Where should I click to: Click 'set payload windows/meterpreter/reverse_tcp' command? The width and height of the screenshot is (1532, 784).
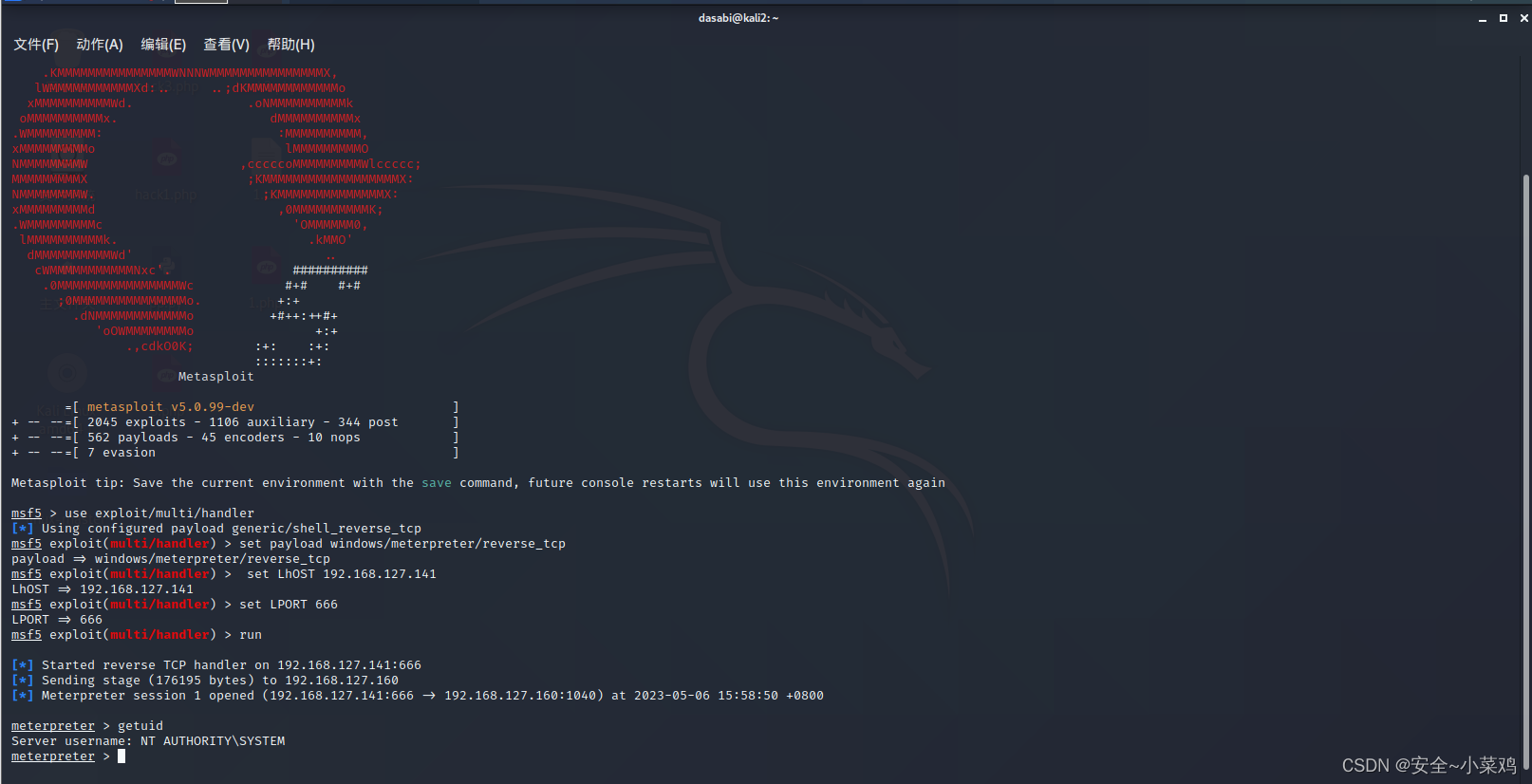(402, 544)
